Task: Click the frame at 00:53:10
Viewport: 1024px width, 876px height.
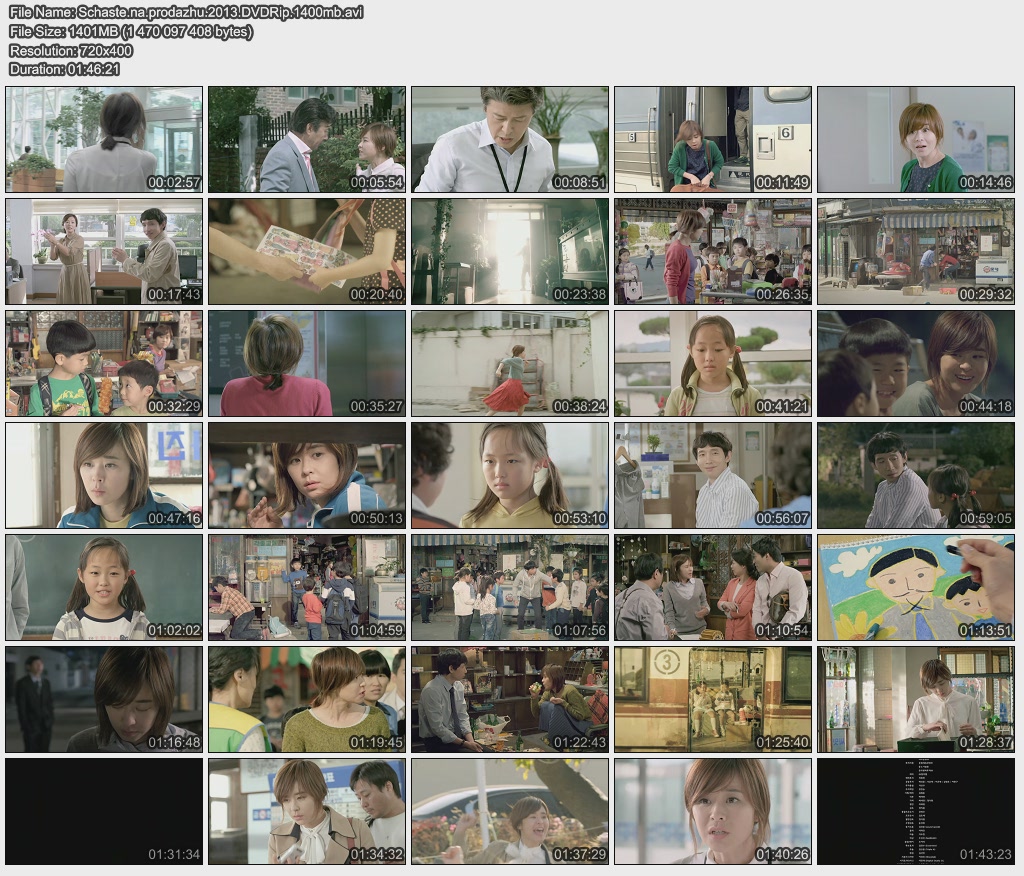Action: 510,475
